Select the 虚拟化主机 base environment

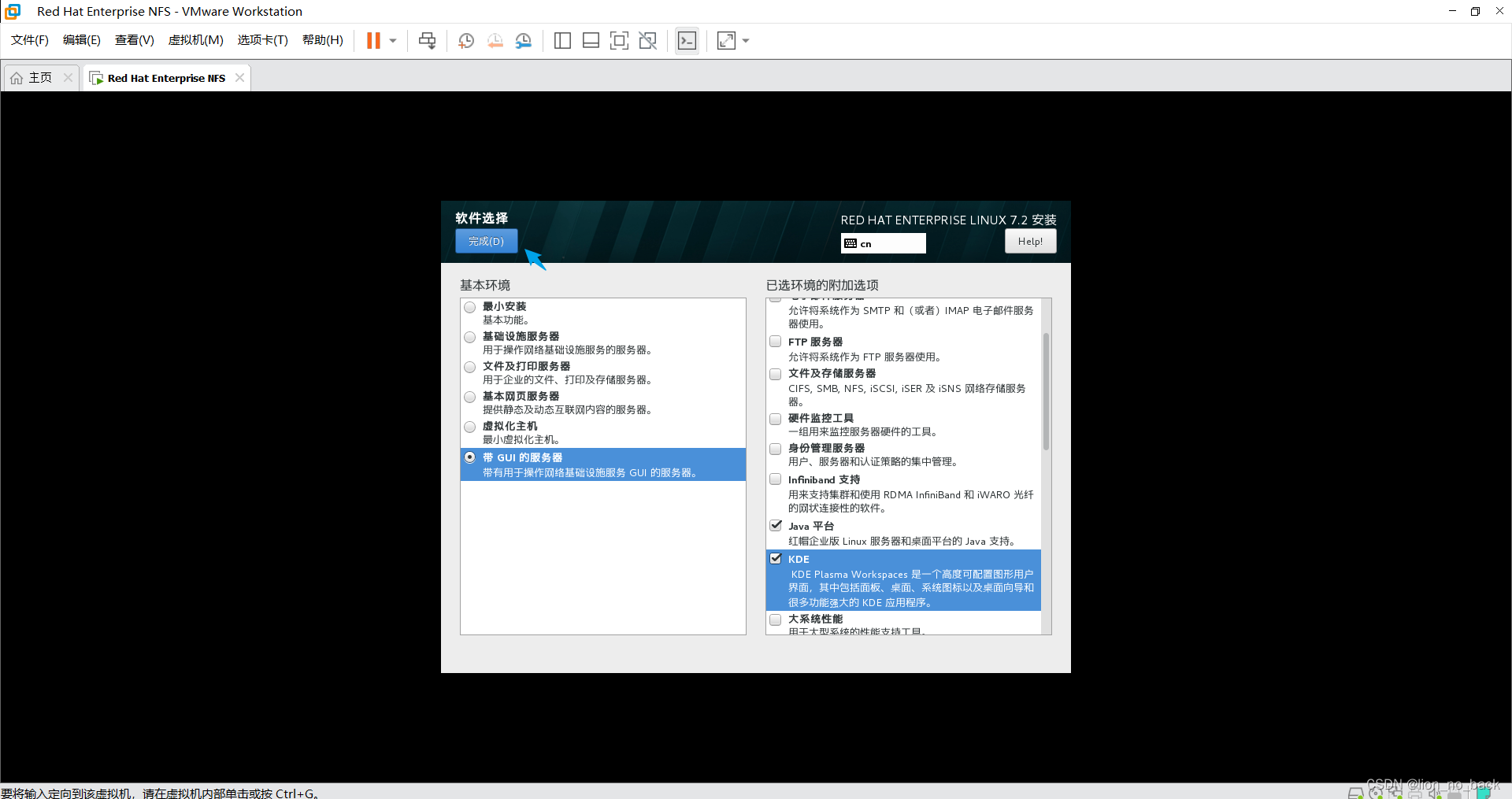(x=470, y=427)
